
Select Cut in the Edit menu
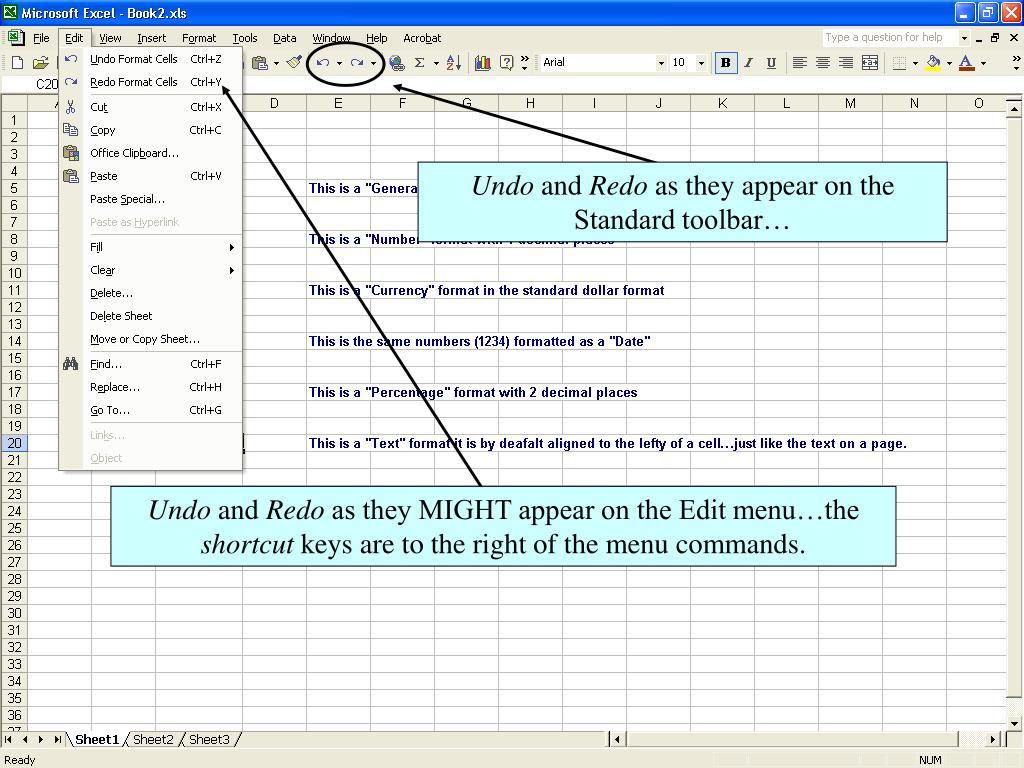pos(150,107)
